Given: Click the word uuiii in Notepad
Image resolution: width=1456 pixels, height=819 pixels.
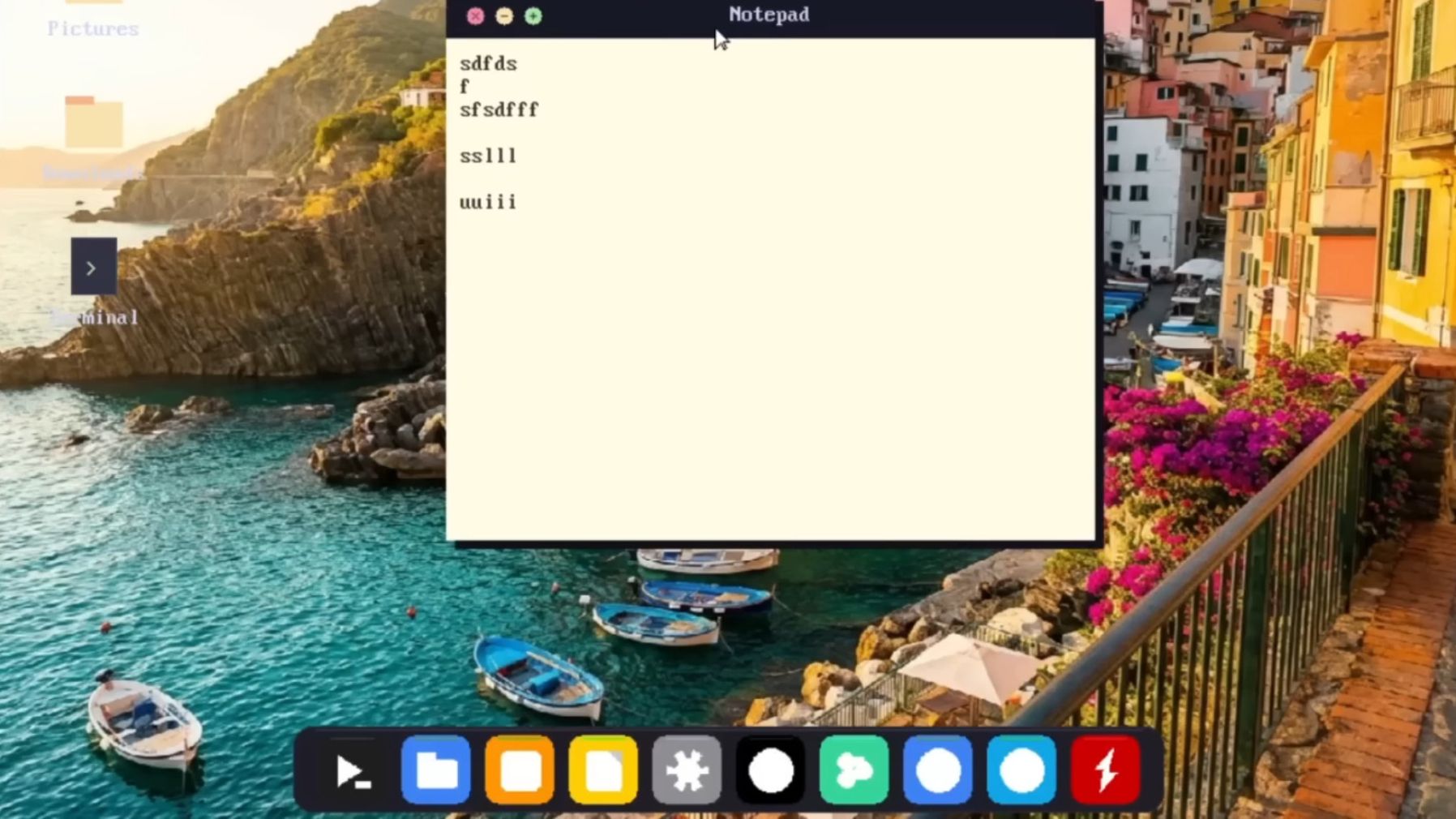Looking at the screenshot, I should [489, 202].
